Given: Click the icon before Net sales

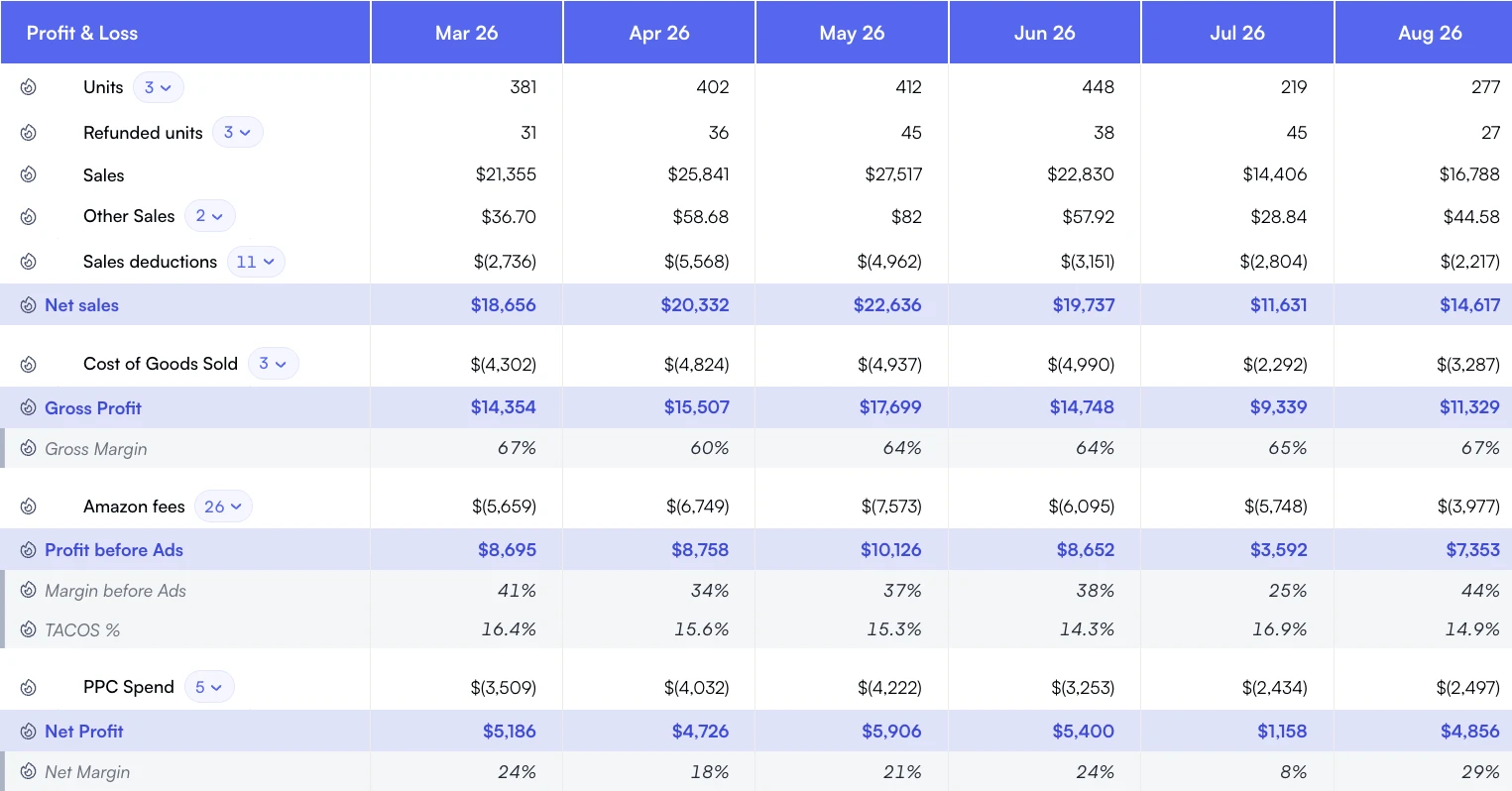Looking at the screenshot, I should coord(29,305).
